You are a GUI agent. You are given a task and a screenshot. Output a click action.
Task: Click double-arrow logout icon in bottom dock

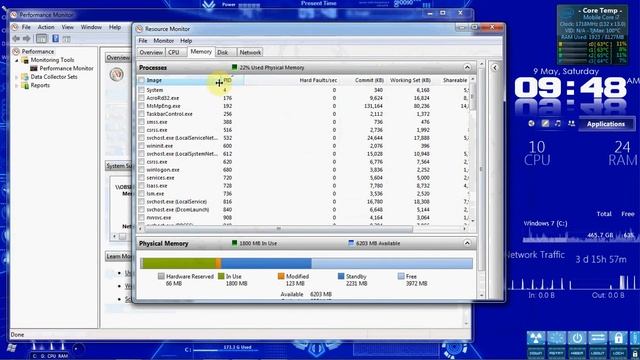[x=598, y=338]
